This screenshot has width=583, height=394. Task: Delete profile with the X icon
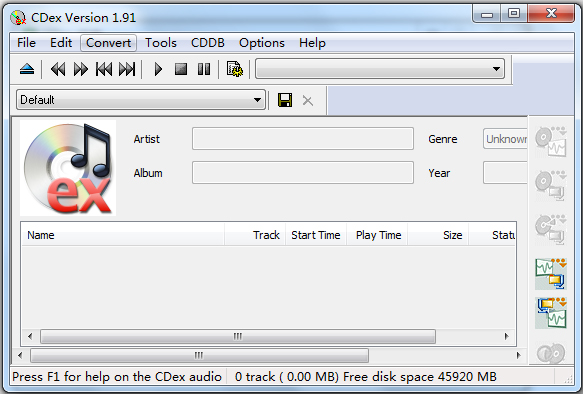click(x=307, y=100)
